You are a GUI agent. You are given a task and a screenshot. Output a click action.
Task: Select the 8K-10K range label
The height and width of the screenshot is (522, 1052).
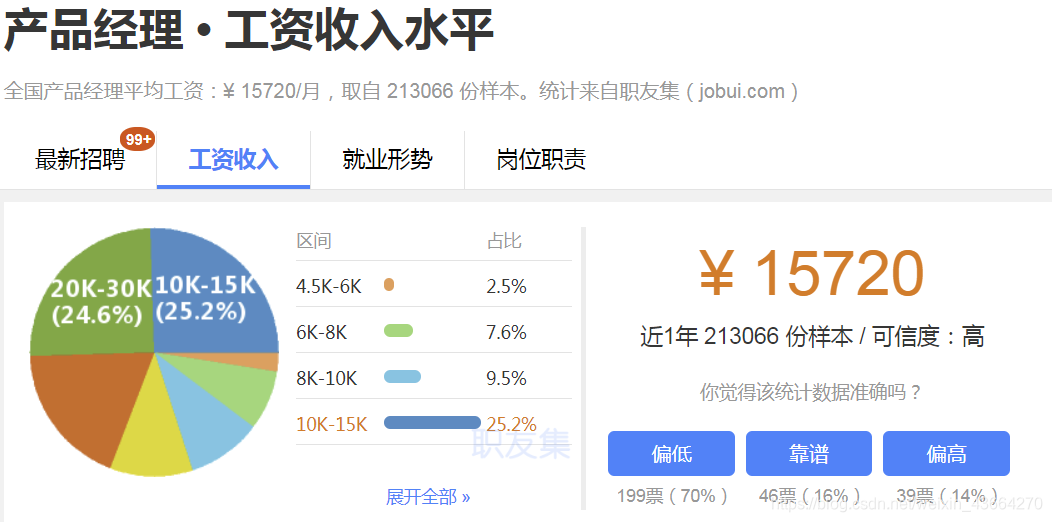click(x=327, y=378)
